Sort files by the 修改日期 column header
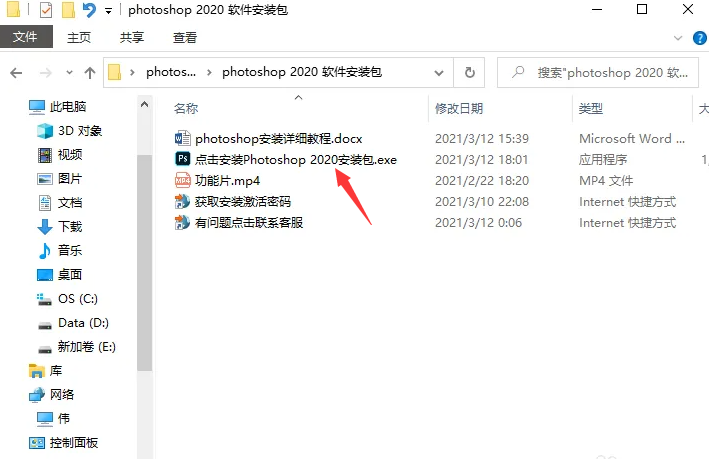709x459 pixels. 459,109
